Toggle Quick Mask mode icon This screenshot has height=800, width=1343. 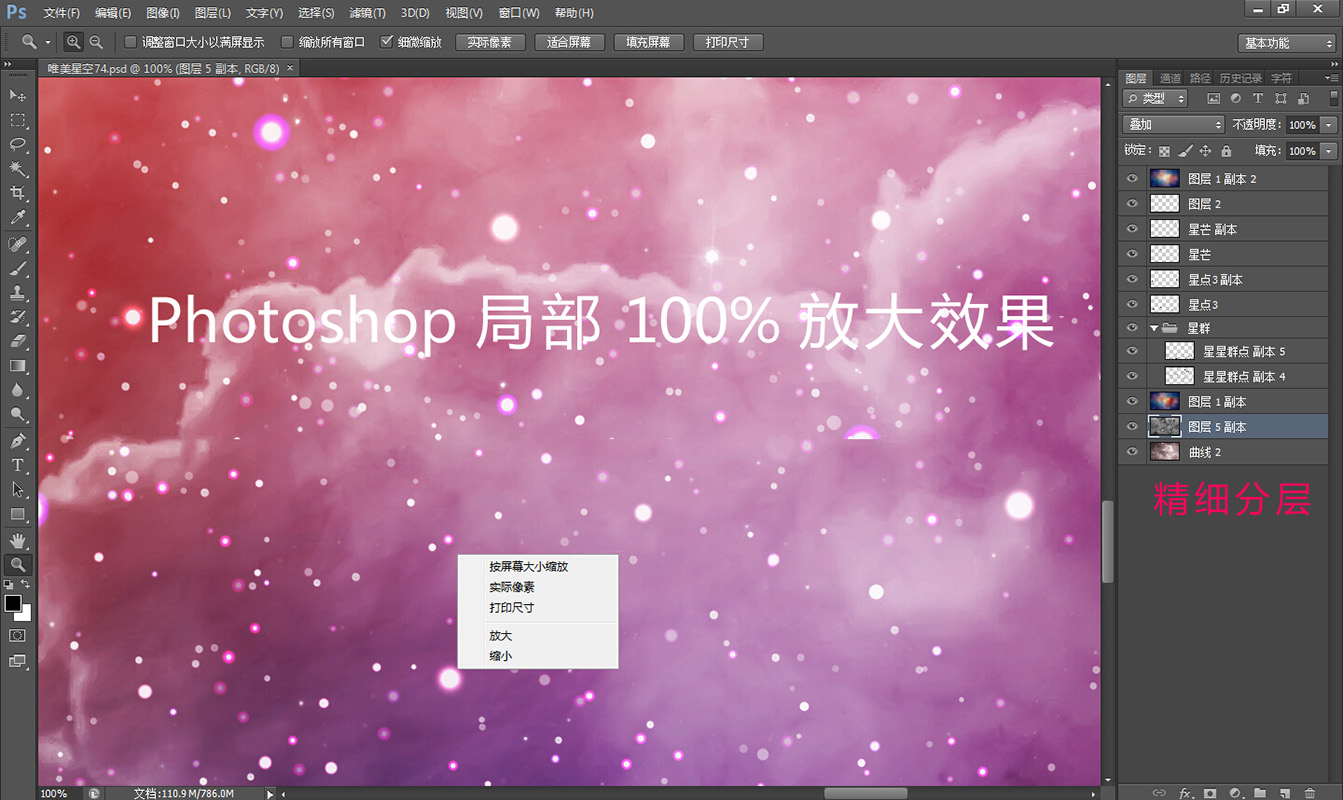coord(18,635)
